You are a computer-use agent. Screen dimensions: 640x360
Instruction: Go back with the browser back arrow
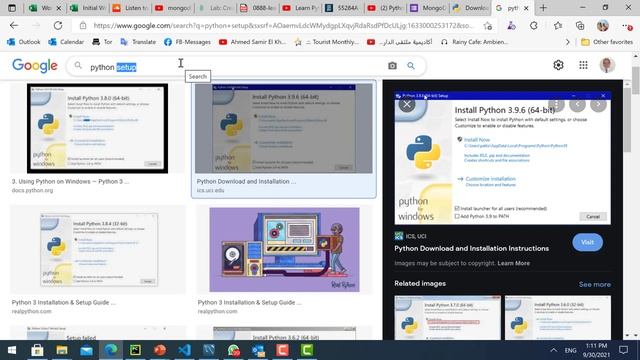14,25
